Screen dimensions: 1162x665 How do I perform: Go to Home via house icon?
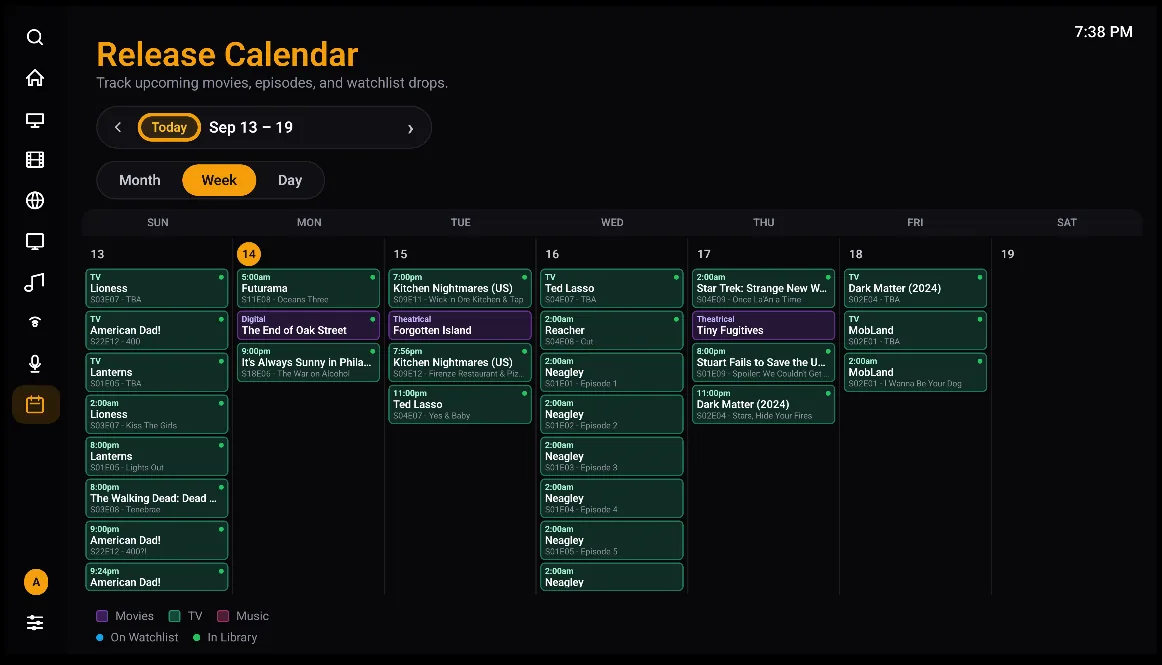click(35, 78)
